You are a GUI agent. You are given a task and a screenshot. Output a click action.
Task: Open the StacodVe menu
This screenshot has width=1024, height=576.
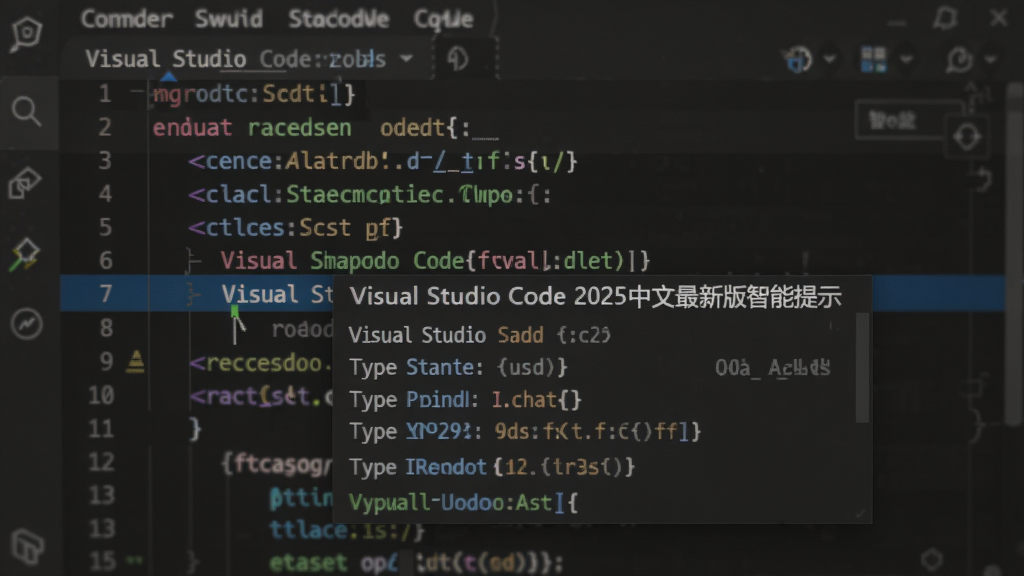tap(338, 19)
